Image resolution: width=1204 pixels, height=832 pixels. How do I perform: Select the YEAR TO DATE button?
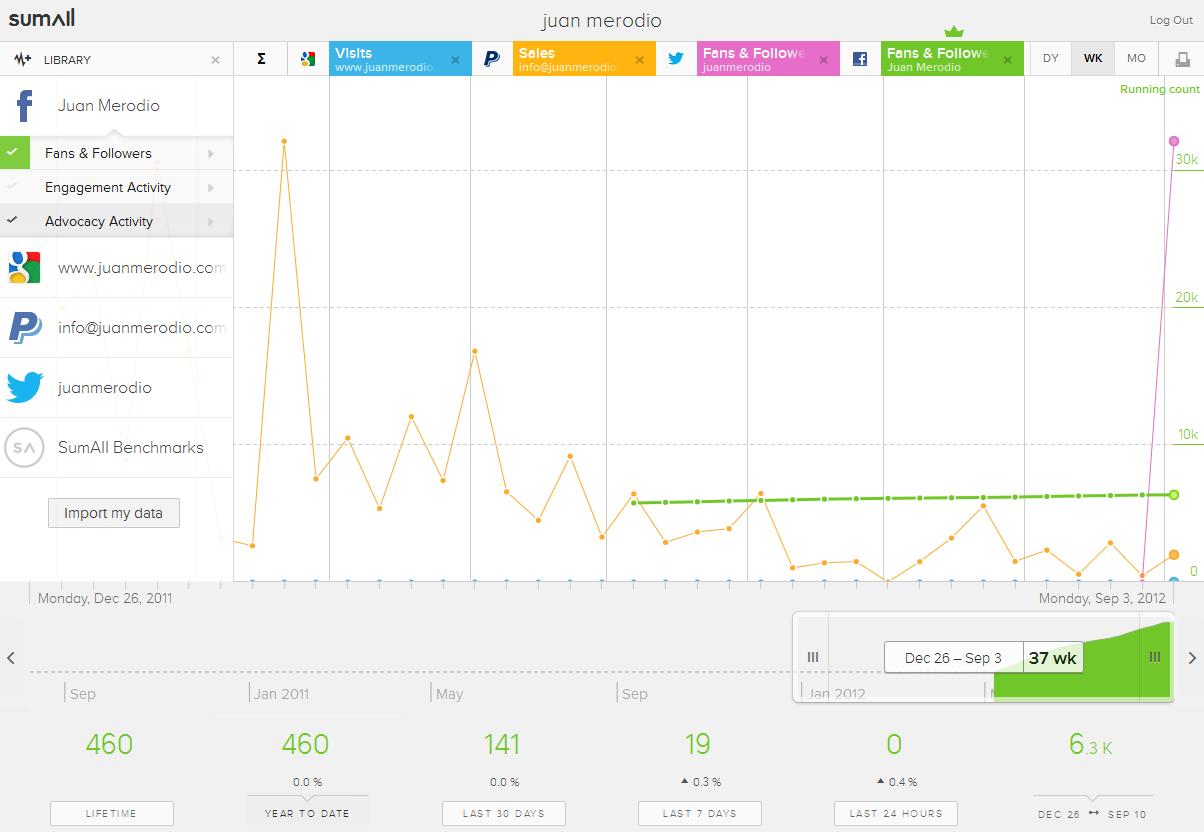[x=307, y=813]
